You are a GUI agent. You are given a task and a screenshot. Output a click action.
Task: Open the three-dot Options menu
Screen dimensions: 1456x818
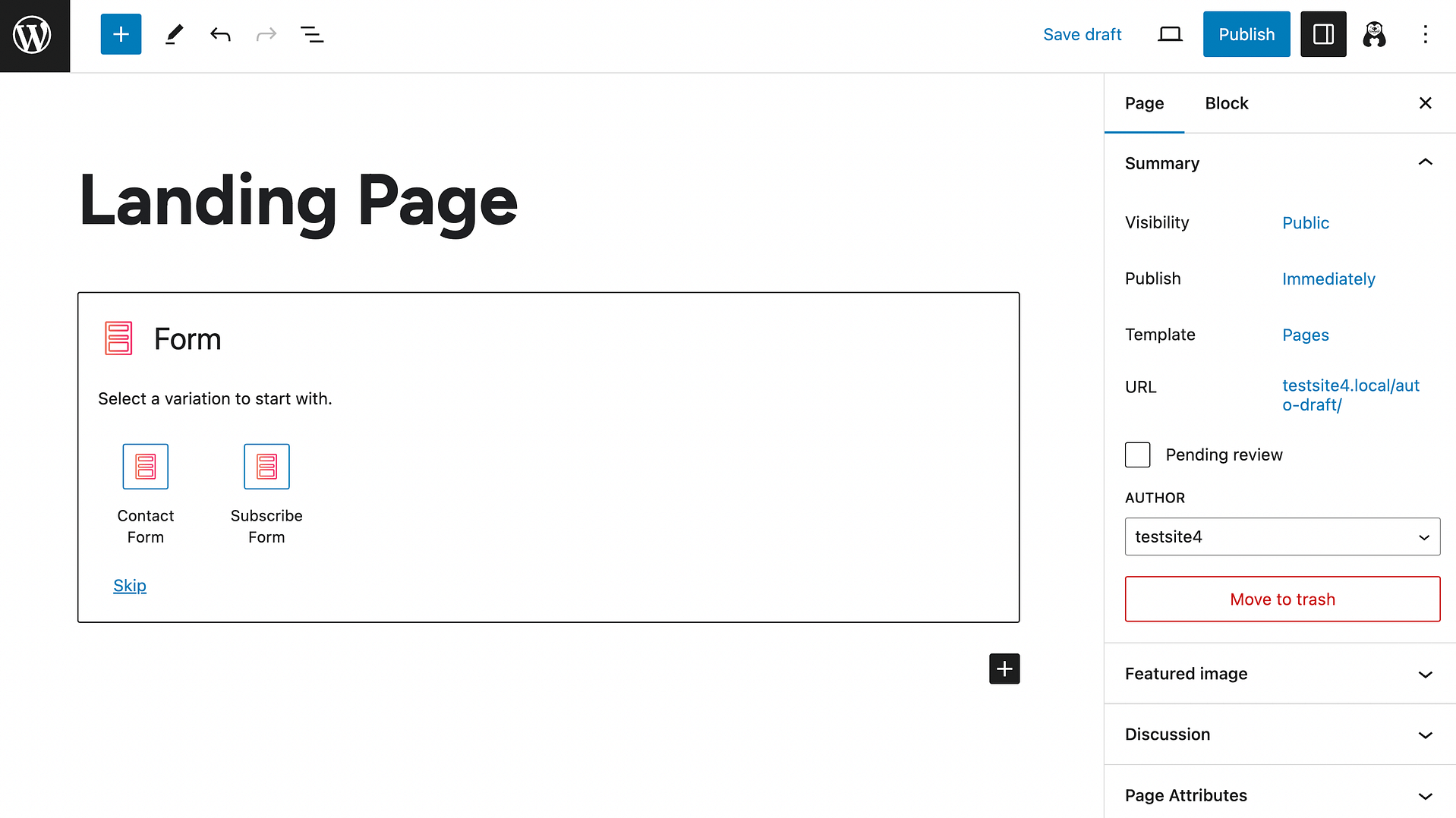1426,34
